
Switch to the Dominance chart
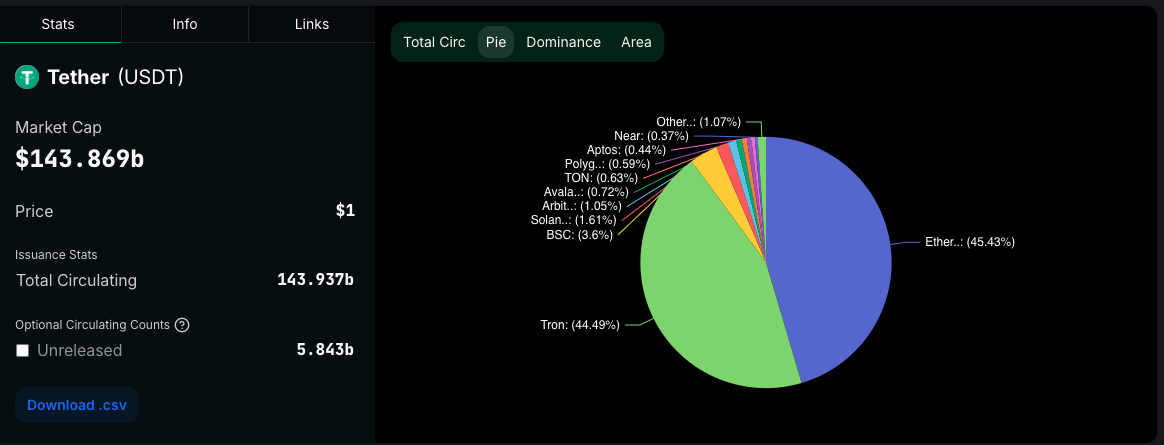[563, 42]
